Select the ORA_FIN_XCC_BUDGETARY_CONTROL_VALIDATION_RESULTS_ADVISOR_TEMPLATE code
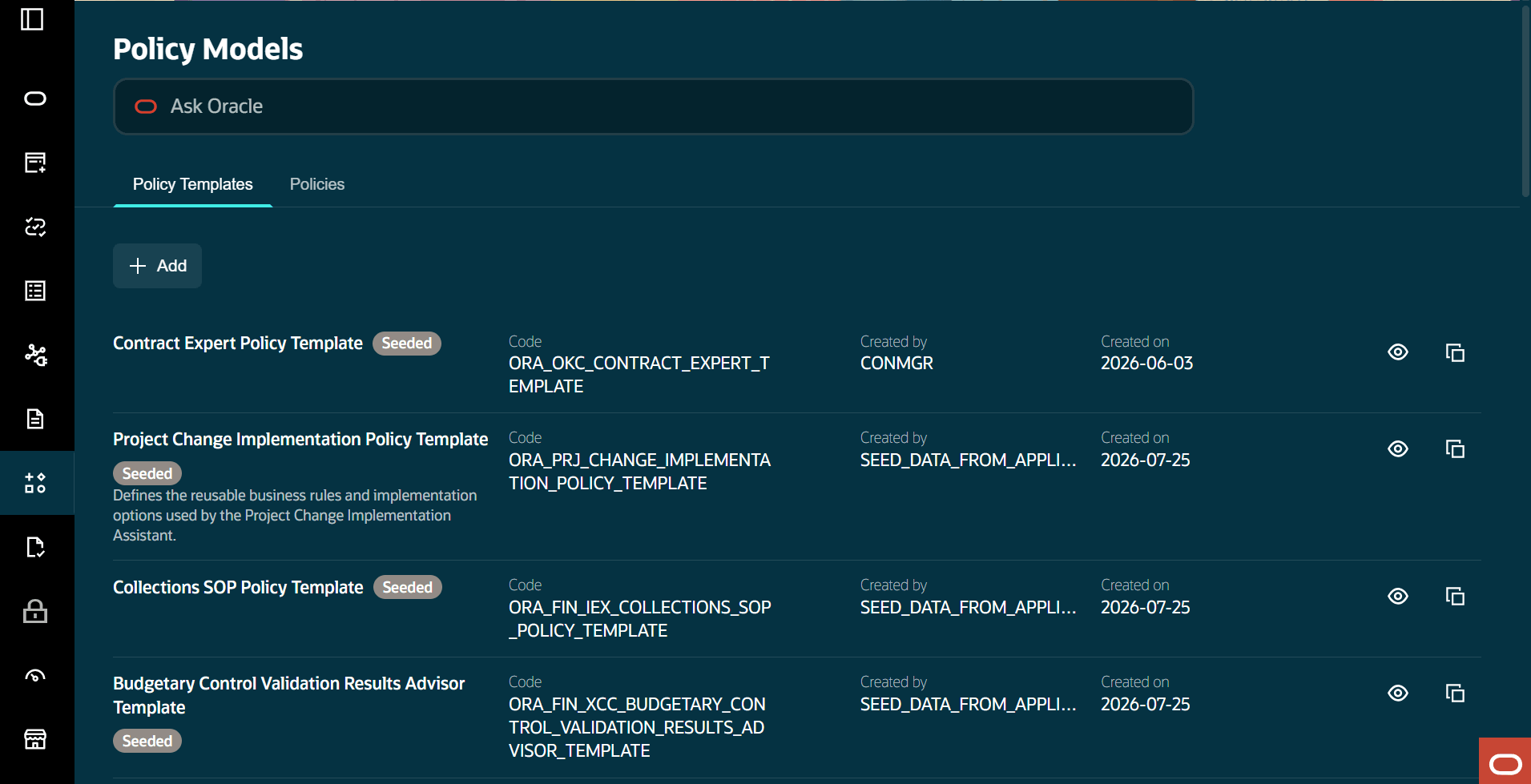This screenshot has width=1531, height=784. point(638,728)
